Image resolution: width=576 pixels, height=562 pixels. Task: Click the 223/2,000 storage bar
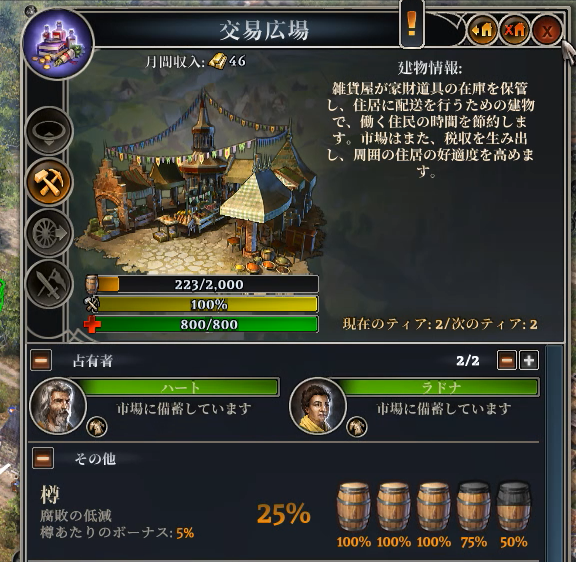[x=201, y=284]
